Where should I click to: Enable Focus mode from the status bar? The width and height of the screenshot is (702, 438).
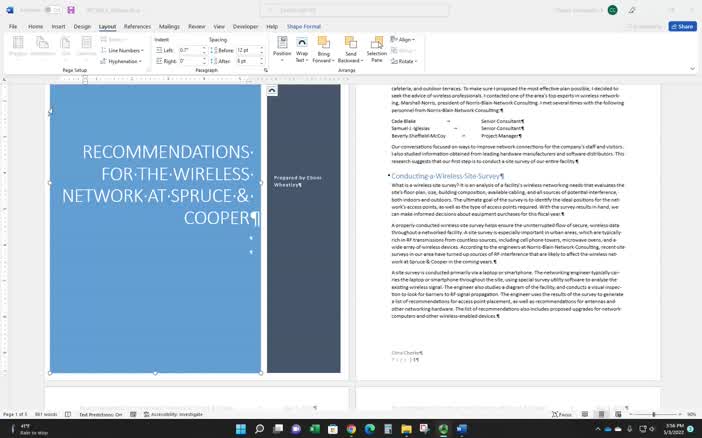[562, 414]
